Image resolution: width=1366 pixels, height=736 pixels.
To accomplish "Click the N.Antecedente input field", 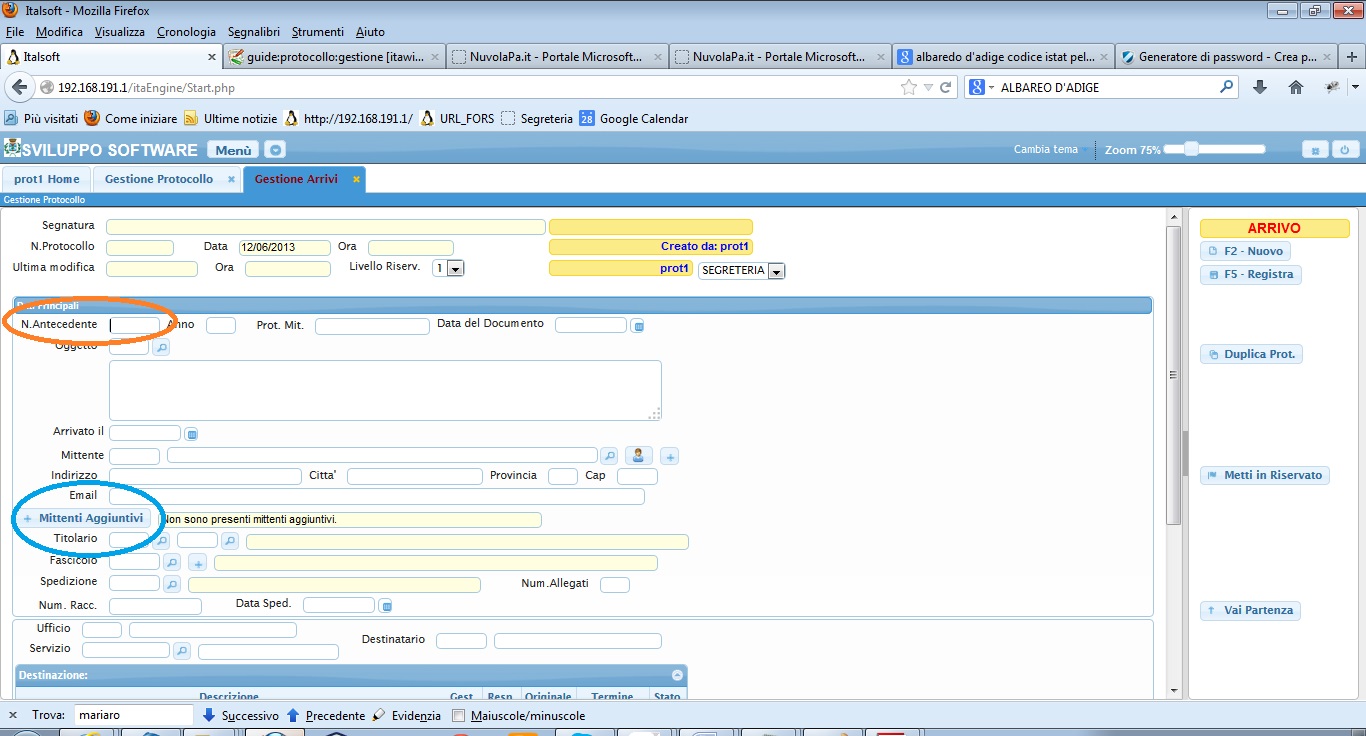I will 134,325.
